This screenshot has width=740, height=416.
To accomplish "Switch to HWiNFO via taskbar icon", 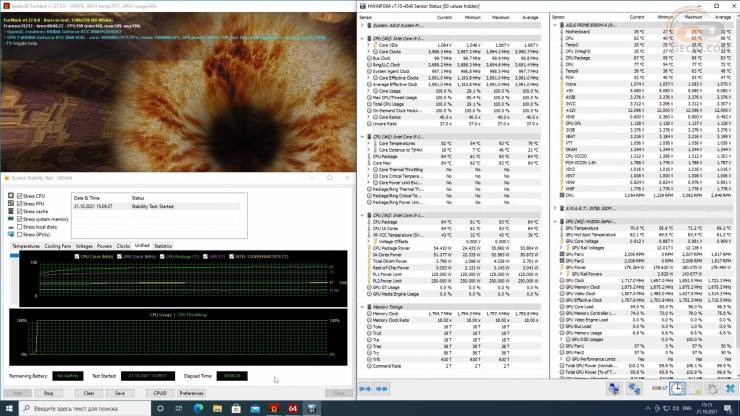I will (311, 408).
